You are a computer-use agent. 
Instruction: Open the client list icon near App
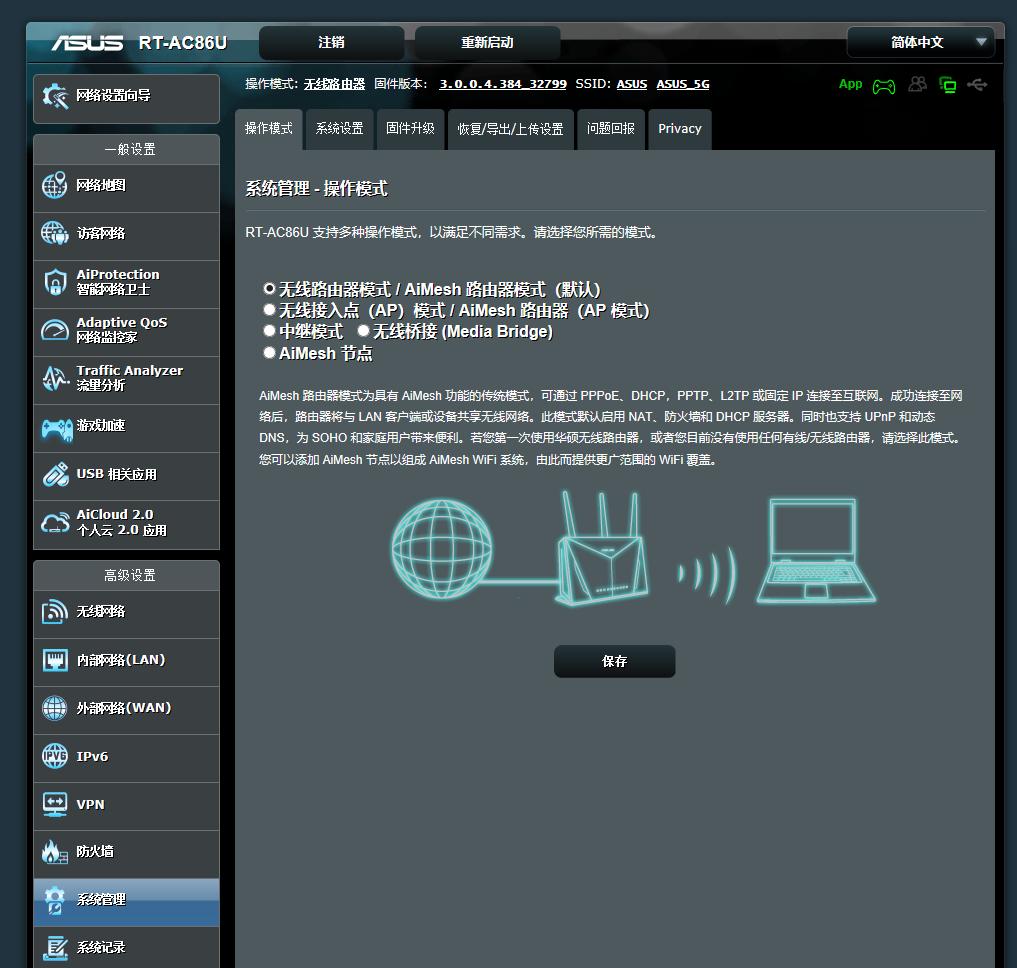point(917,85)
